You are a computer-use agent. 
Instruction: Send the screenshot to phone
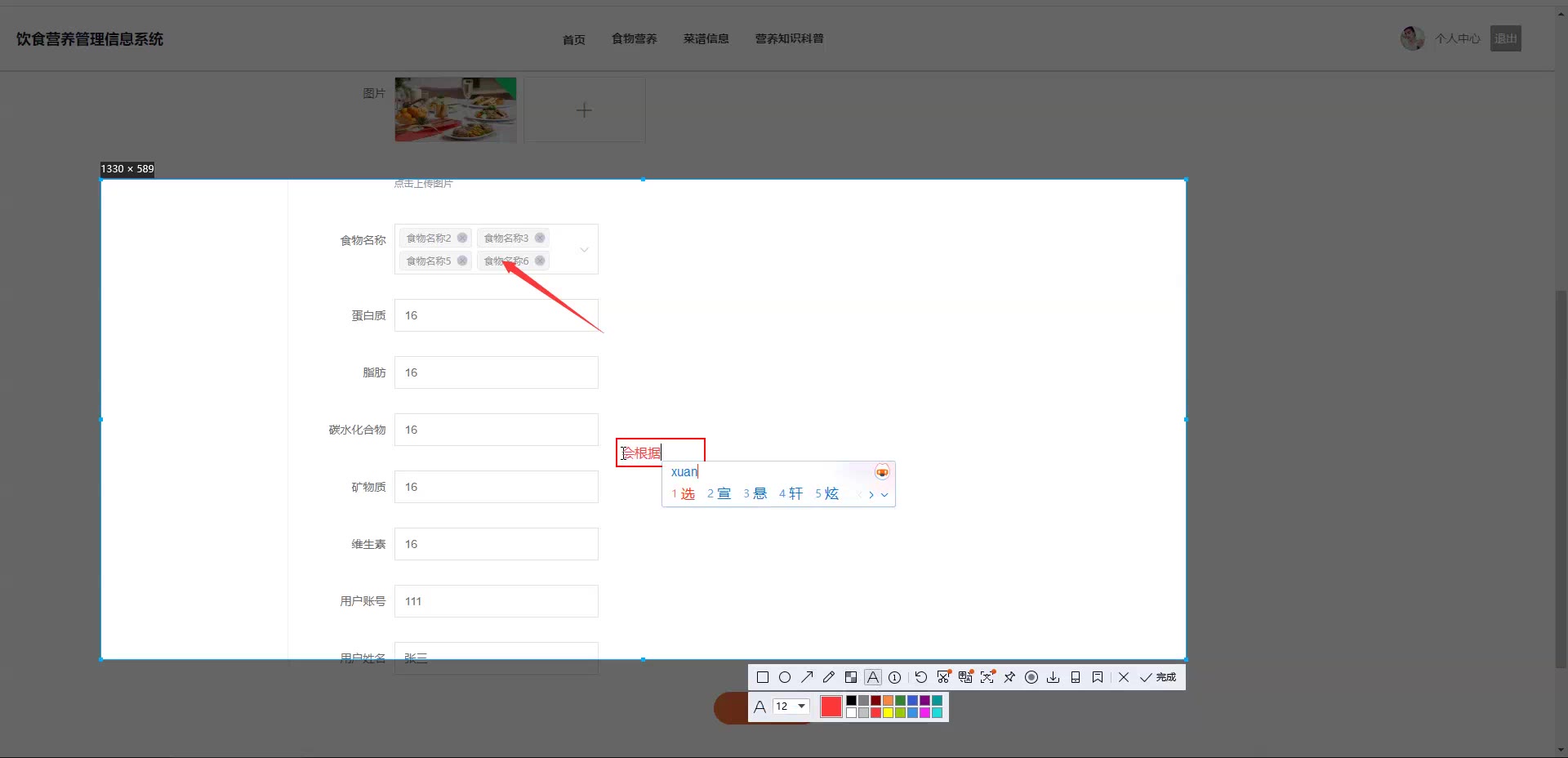1076,677
